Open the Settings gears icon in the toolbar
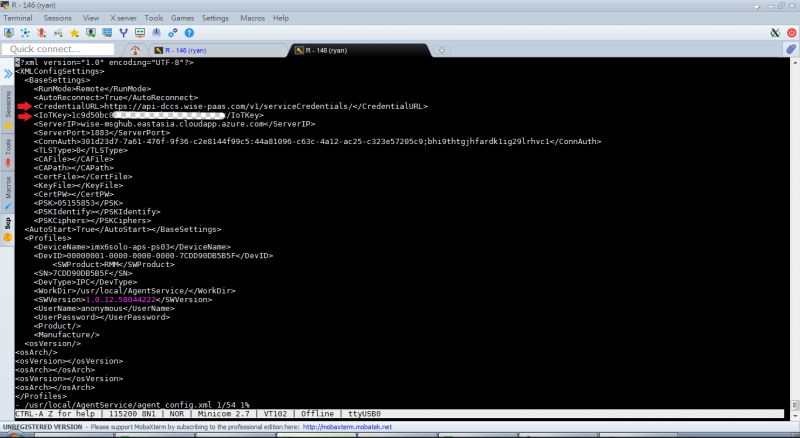The image size is (800, 438). point(171,32)
